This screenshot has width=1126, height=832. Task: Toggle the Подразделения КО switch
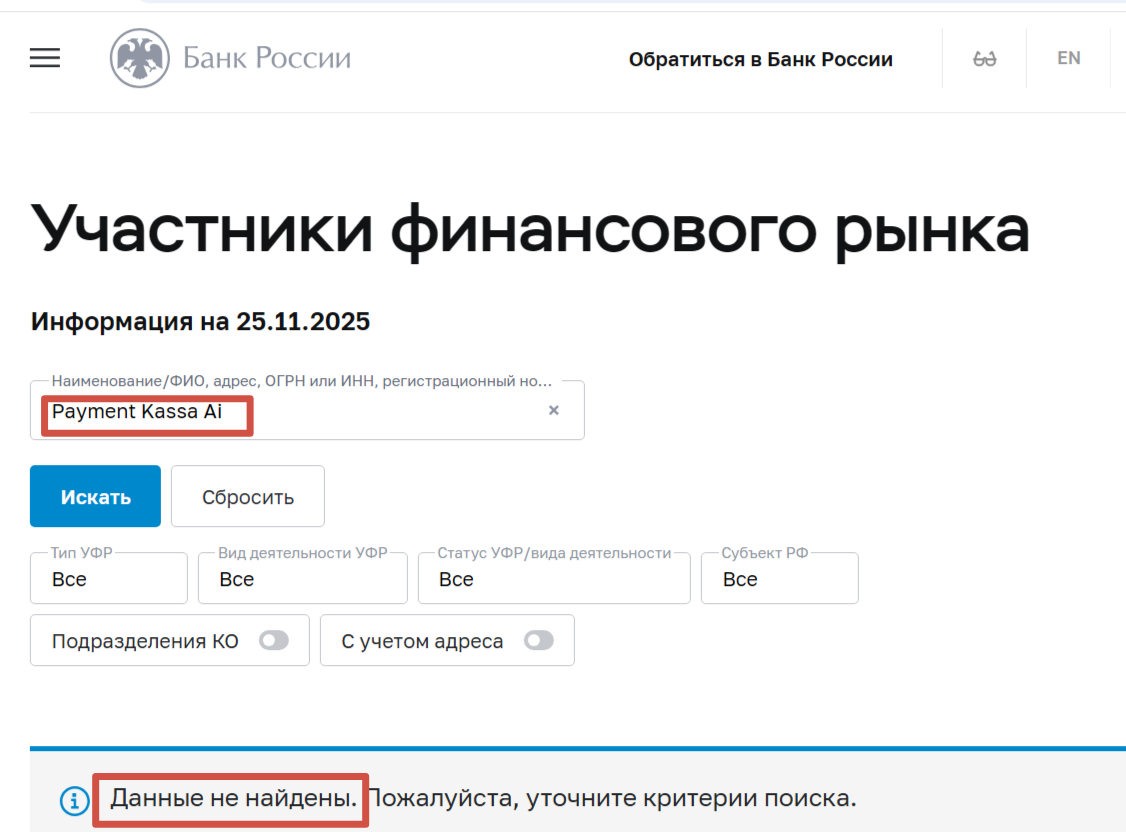point(274,640)
